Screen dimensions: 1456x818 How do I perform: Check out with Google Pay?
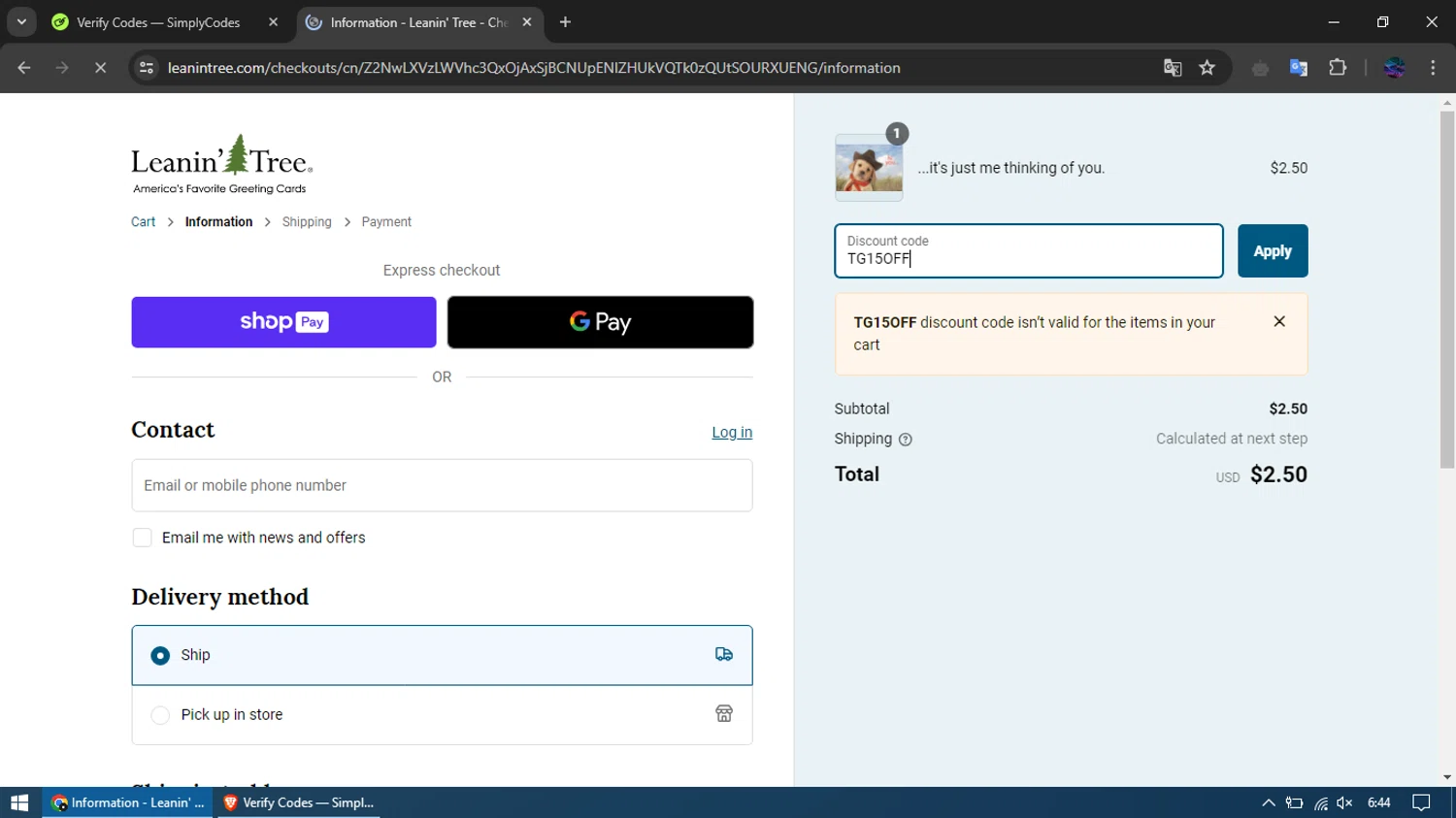click(x=600, y=322)
